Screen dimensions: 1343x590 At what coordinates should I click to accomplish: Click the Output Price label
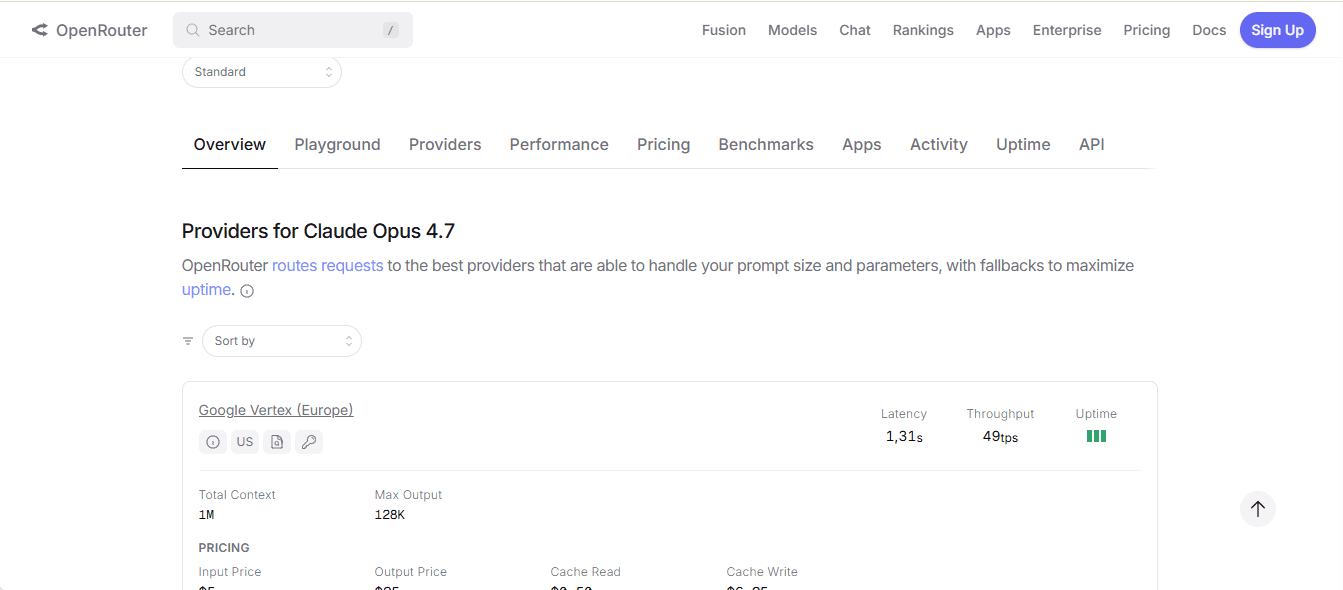point(411,572)
